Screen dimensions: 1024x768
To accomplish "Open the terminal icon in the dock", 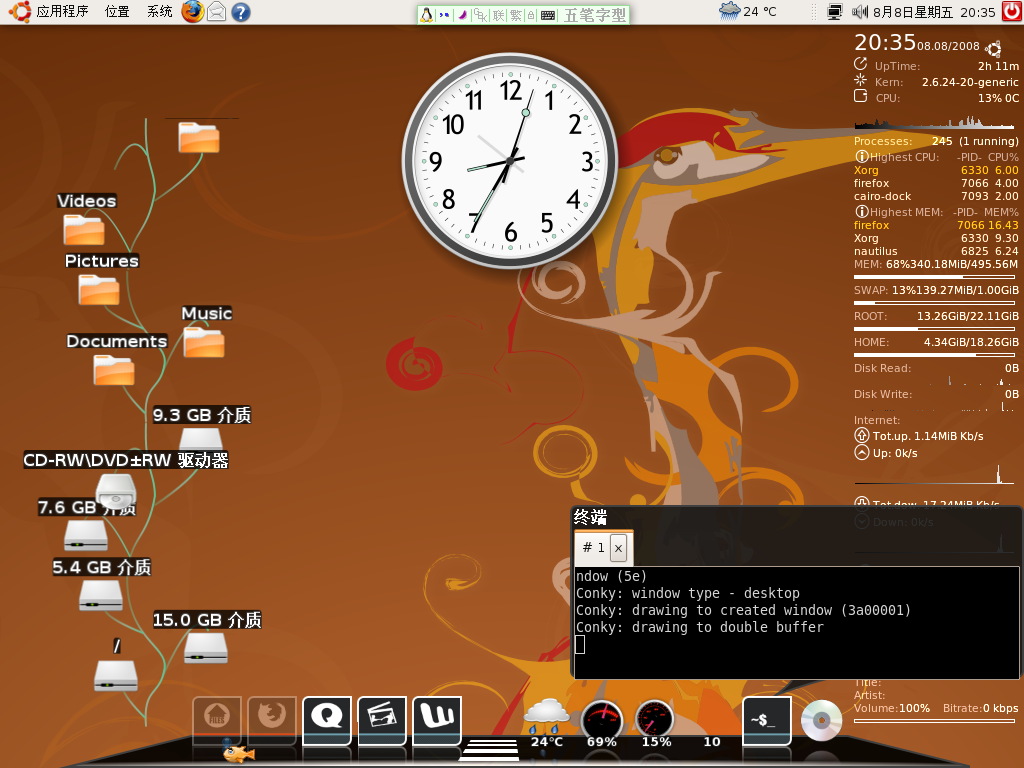I will (x=767, y=720).
